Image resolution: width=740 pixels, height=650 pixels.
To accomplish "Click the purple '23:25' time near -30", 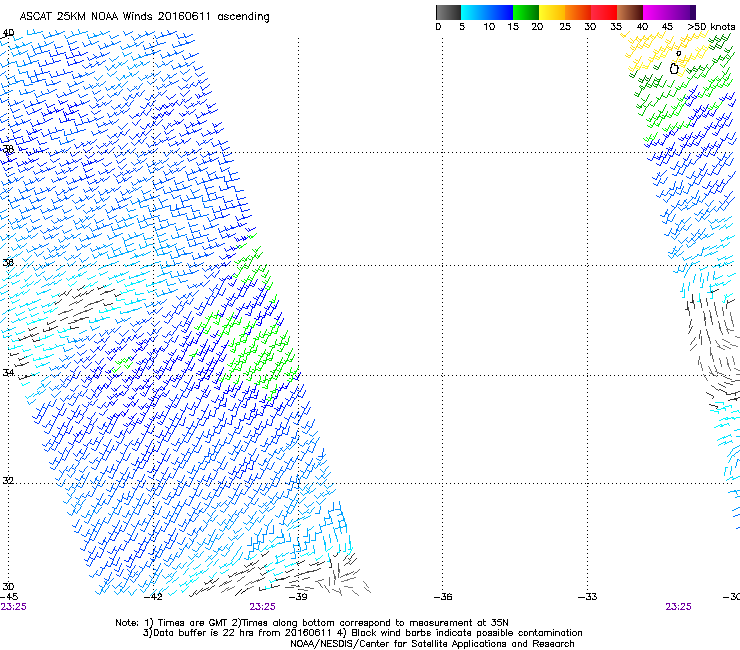I will tap(678, 607).
